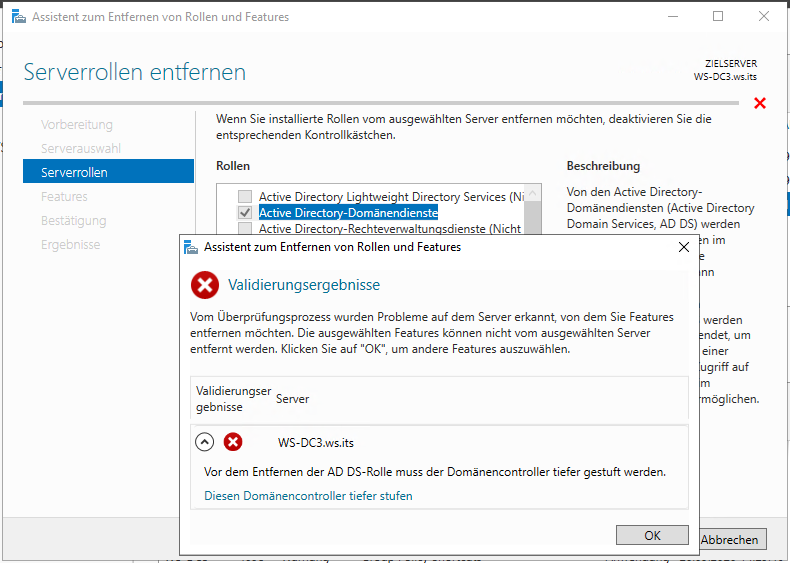Image resolution: width=790 pixels, height=563 pixels.
Task: Click the roles list scroll-up arrow
Action: point(533,194)
